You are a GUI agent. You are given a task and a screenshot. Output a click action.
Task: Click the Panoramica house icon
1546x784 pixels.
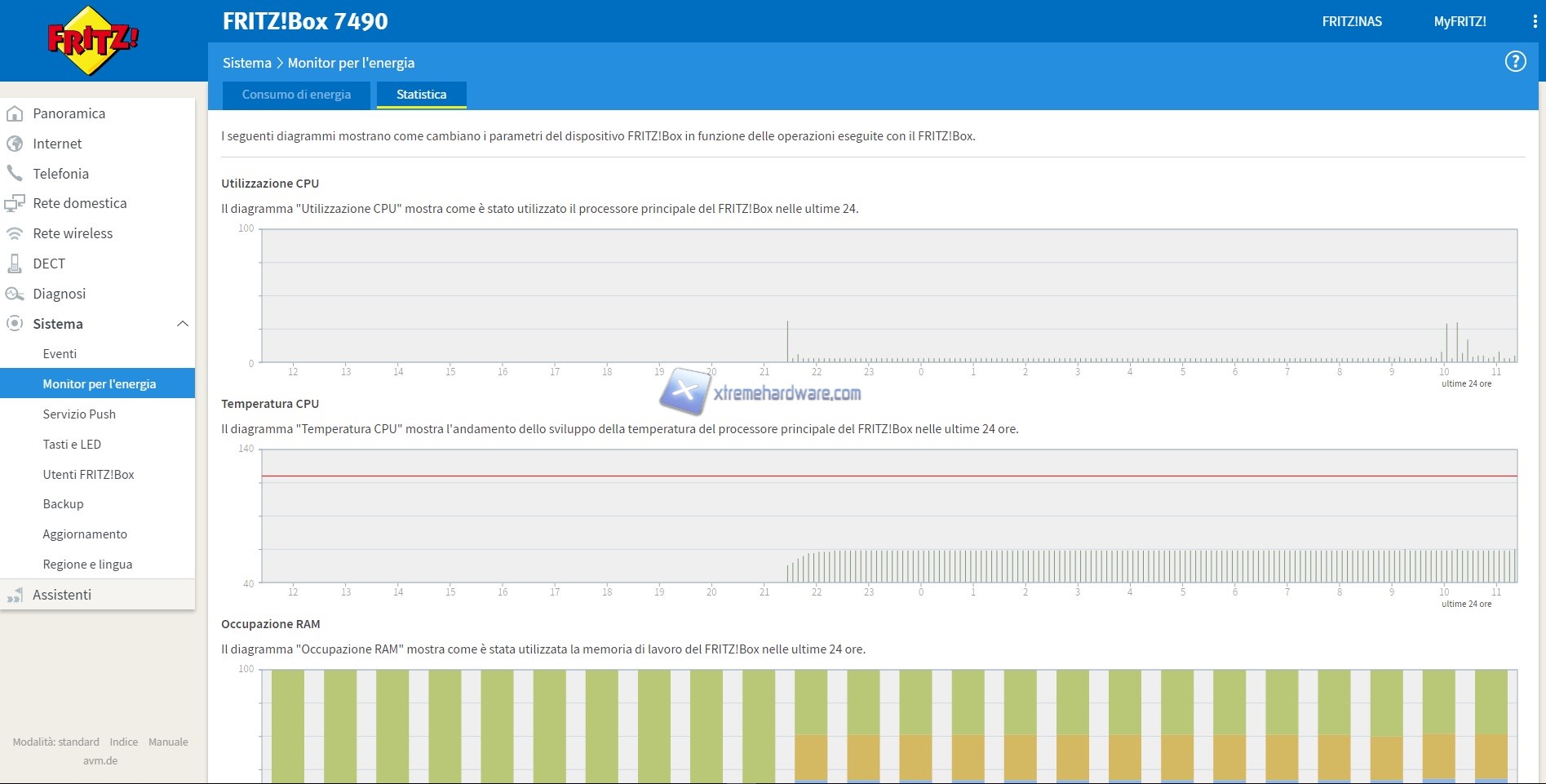[x=15, y=114]
